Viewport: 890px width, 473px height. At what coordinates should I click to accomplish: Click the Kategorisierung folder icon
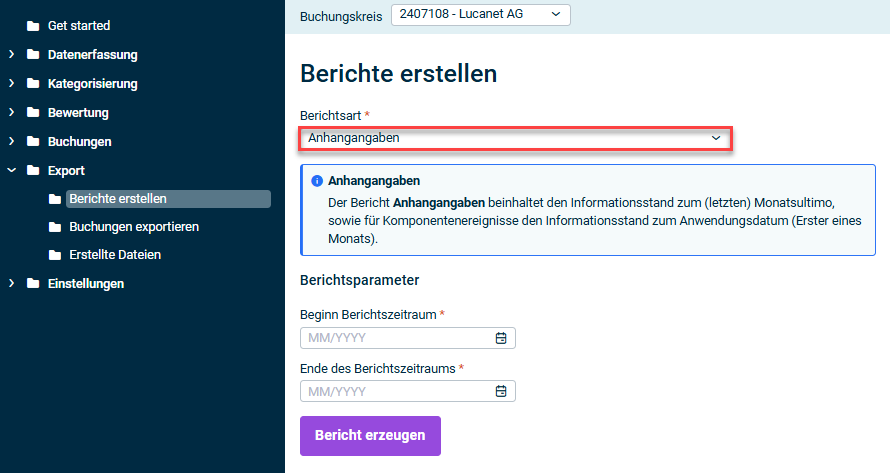[33, 83]
